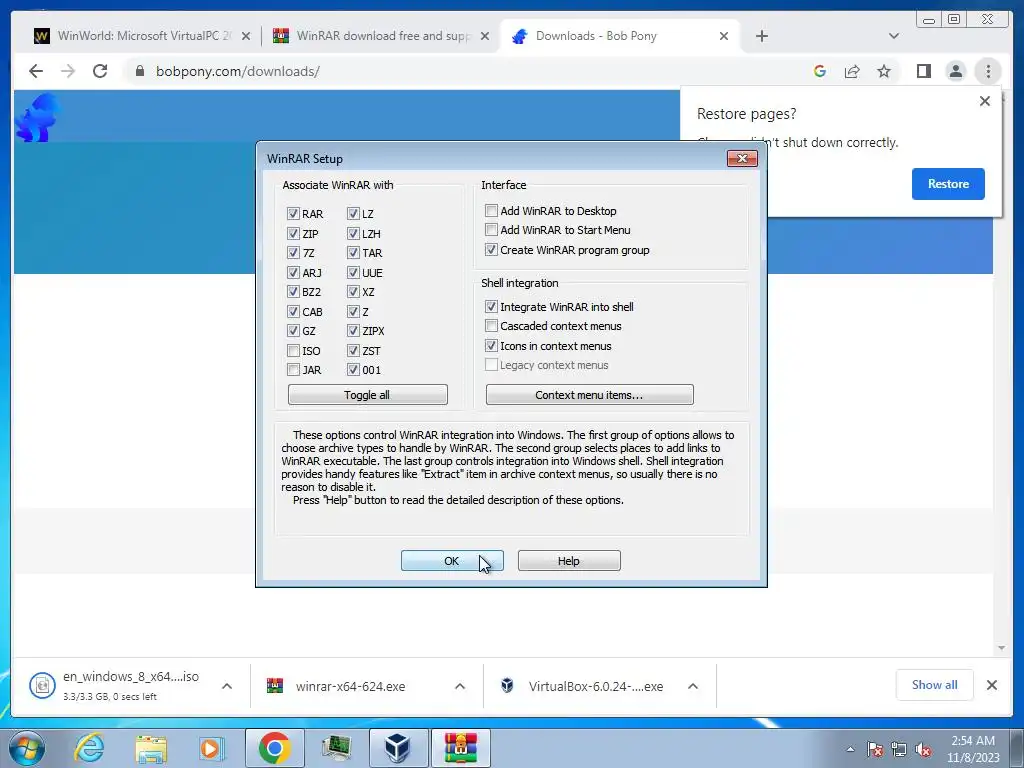This screenshot has height=768, width=1024.
Task: Close the WinRAR download tab
Action: pos(485,36)
